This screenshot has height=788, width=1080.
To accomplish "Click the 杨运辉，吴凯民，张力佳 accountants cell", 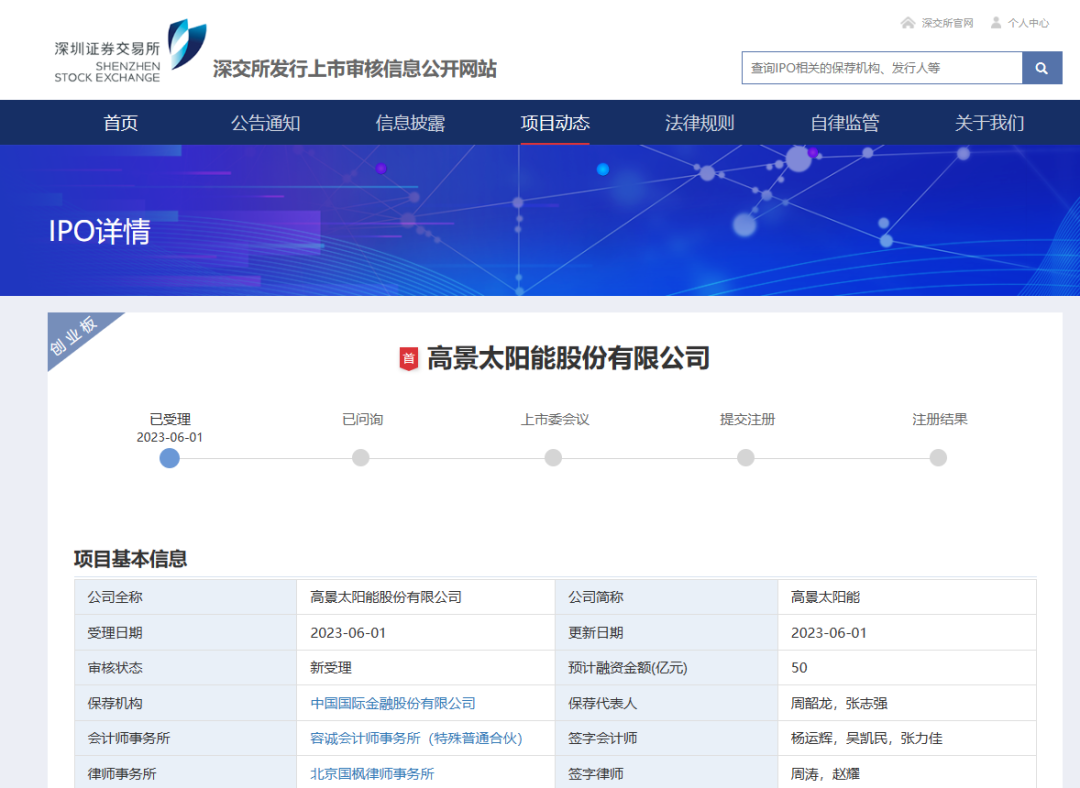I will tap(907, 738).
